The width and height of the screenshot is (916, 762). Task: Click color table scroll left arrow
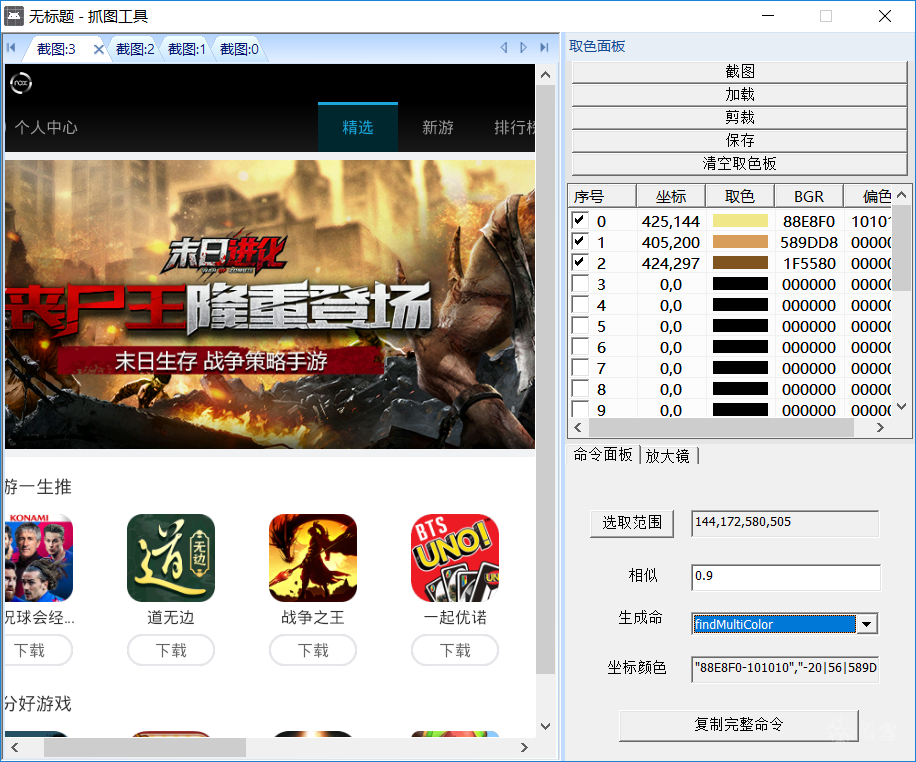pos(578,428)
